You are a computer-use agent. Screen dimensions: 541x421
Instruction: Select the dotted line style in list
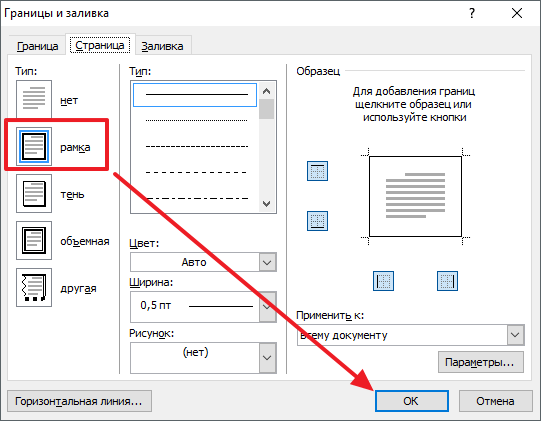(x=195, y=120)
